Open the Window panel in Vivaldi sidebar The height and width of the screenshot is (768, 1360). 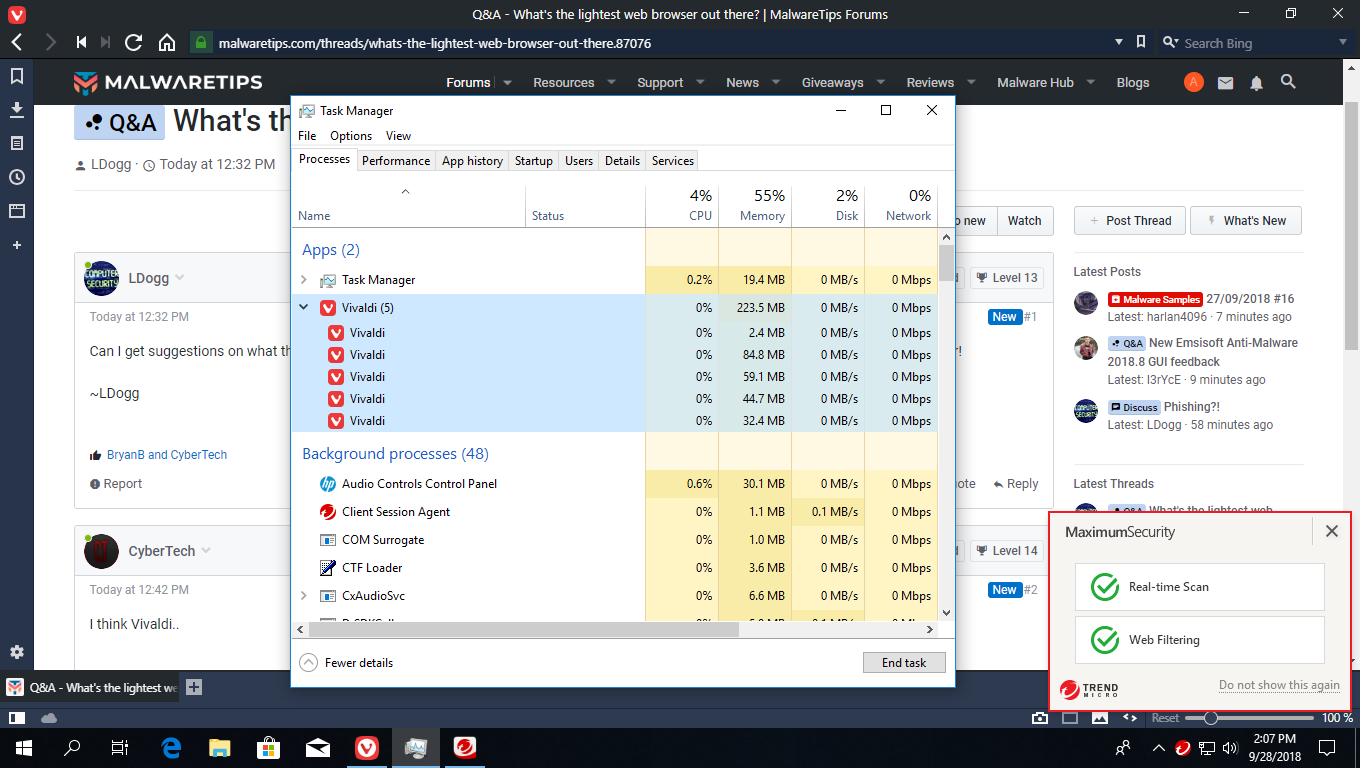17,211
